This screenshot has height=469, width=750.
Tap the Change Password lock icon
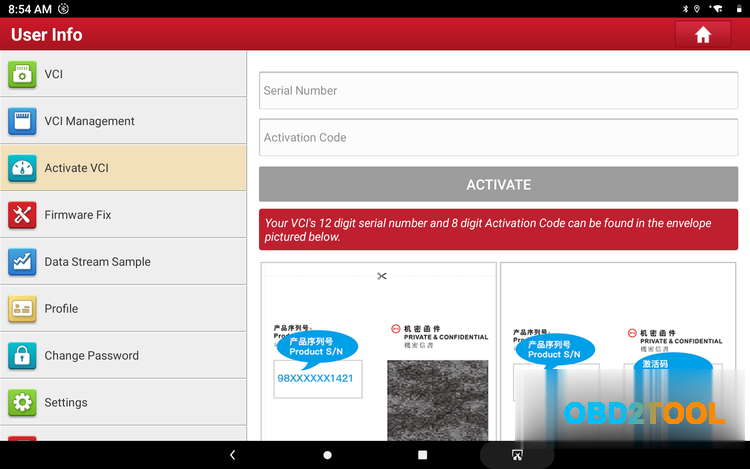click(22, 355)
